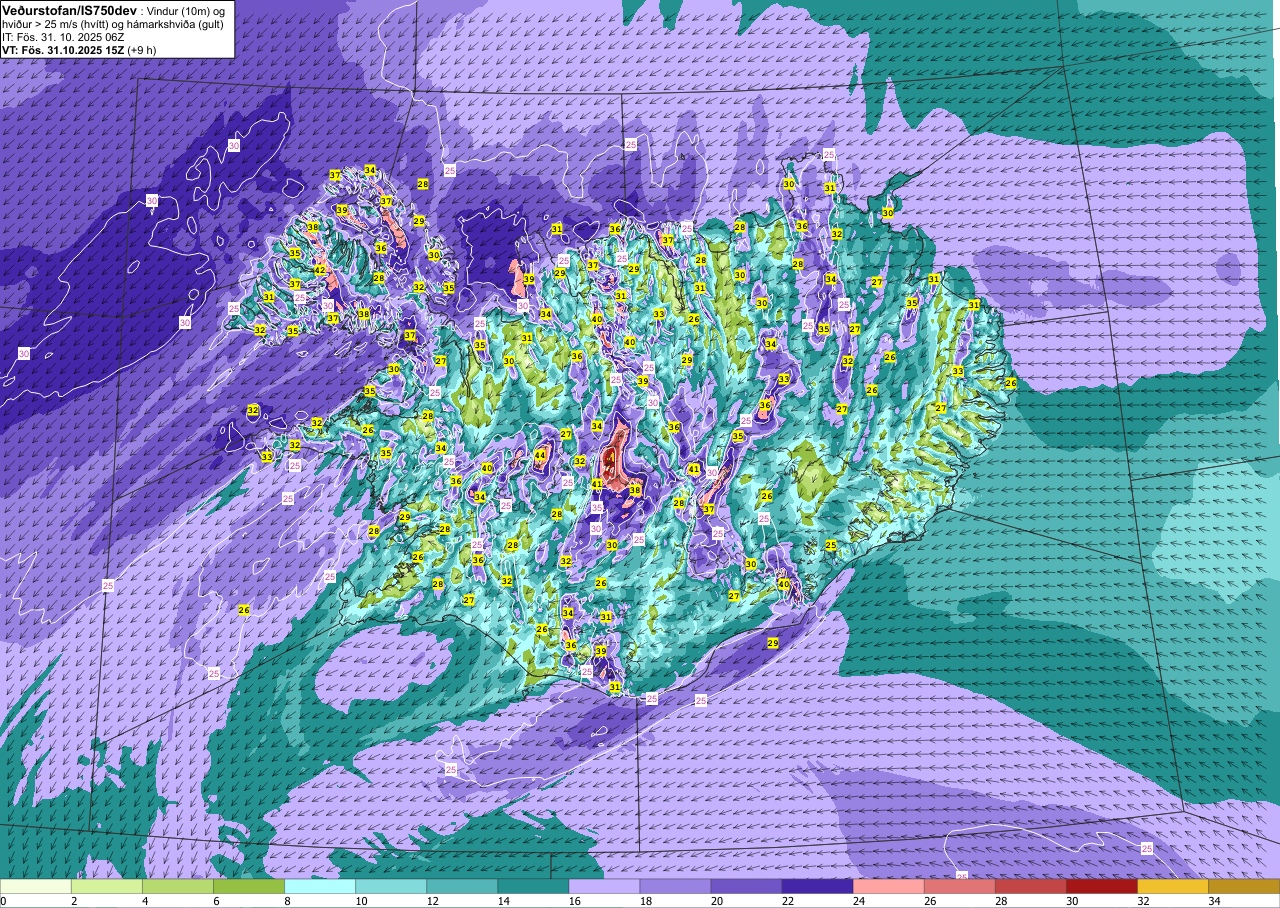The height and width of the screenshot is (908, 1280).
Task: Pick the olive green 6–8 m/s legend swatch
Action: (x=249, y=886)
